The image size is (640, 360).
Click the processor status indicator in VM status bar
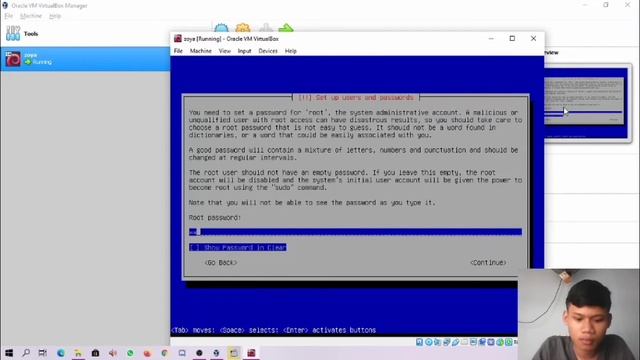pos(491,342)
